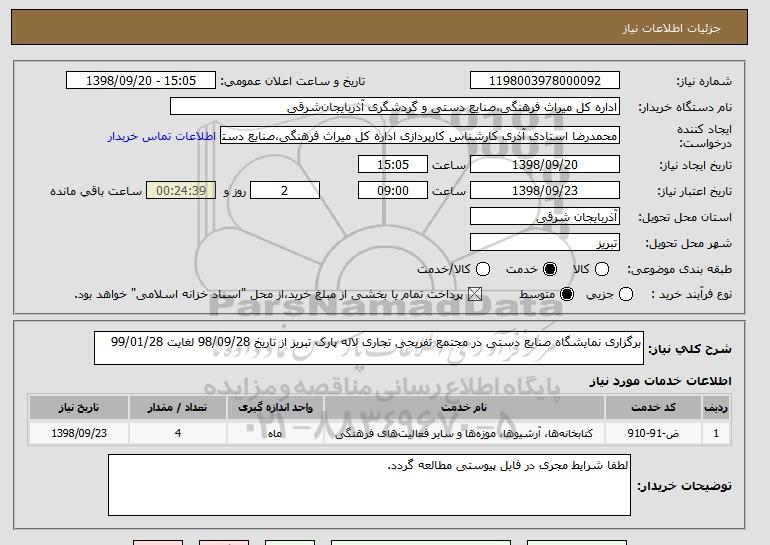Click the ردیف column header
The height and width of the screenshot is (545, 770).
(x=716, y=408)
